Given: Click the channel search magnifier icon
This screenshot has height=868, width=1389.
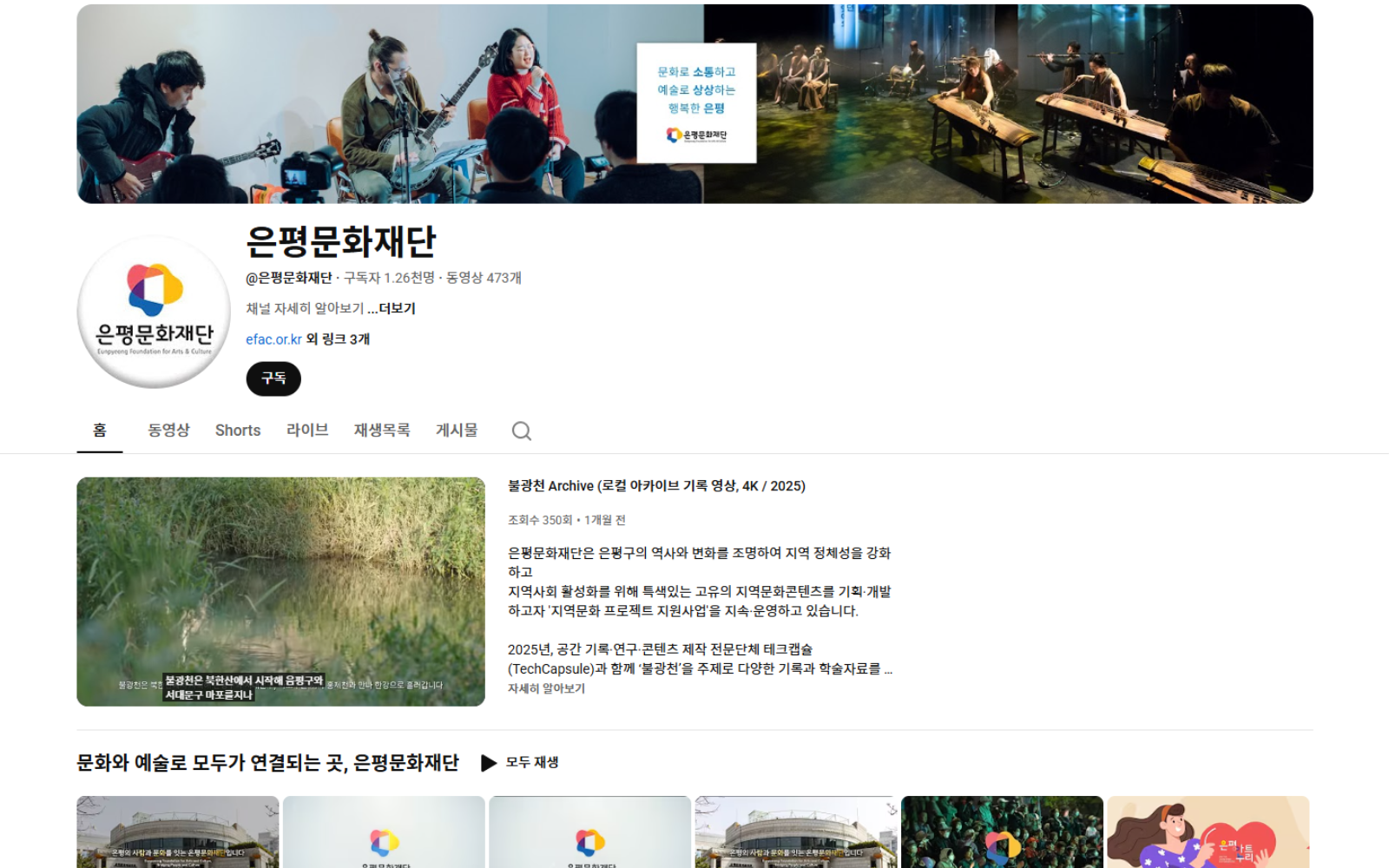Looking at the screenshot, I should pyautogui.click(x=521, y=431).
